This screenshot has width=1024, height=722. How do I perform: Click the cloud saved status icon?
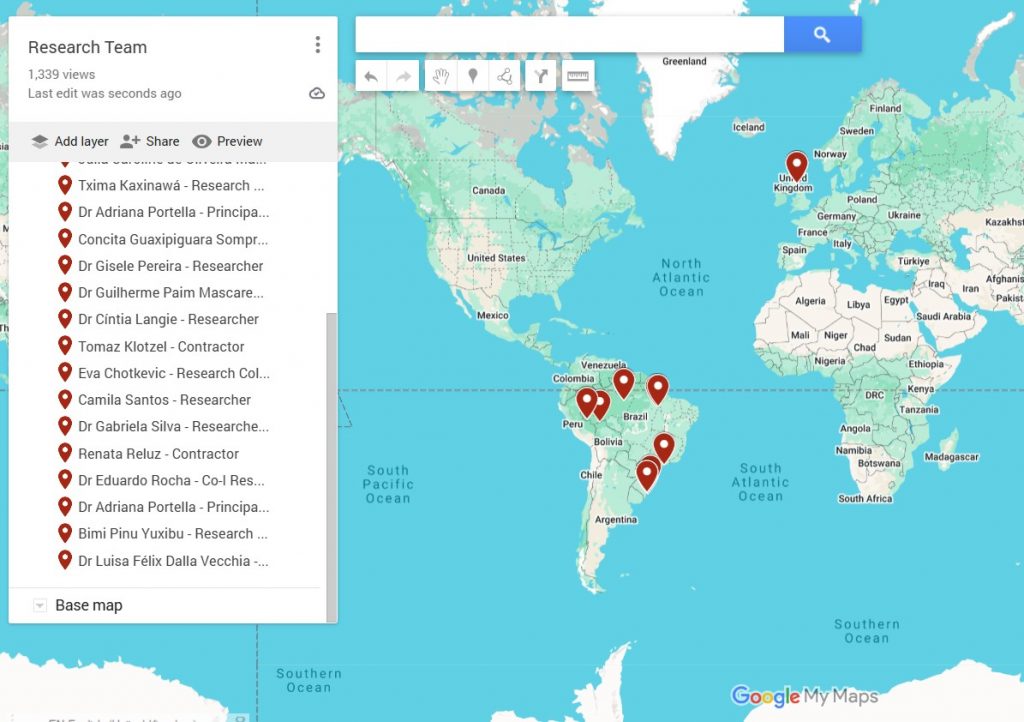pyautogui.click(x=317, y=93)
